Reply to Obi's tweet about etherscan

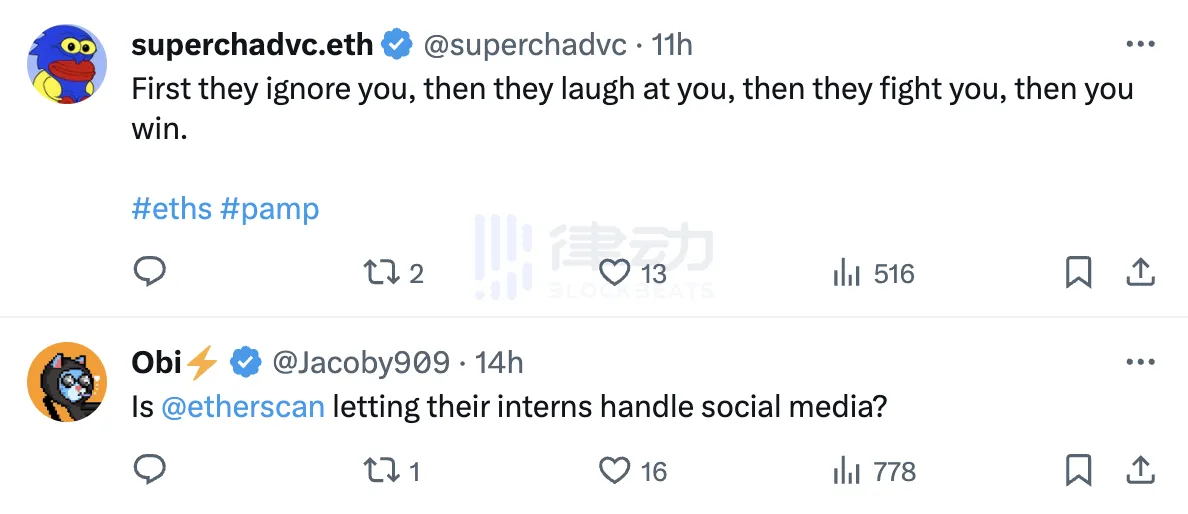[149, 470]
